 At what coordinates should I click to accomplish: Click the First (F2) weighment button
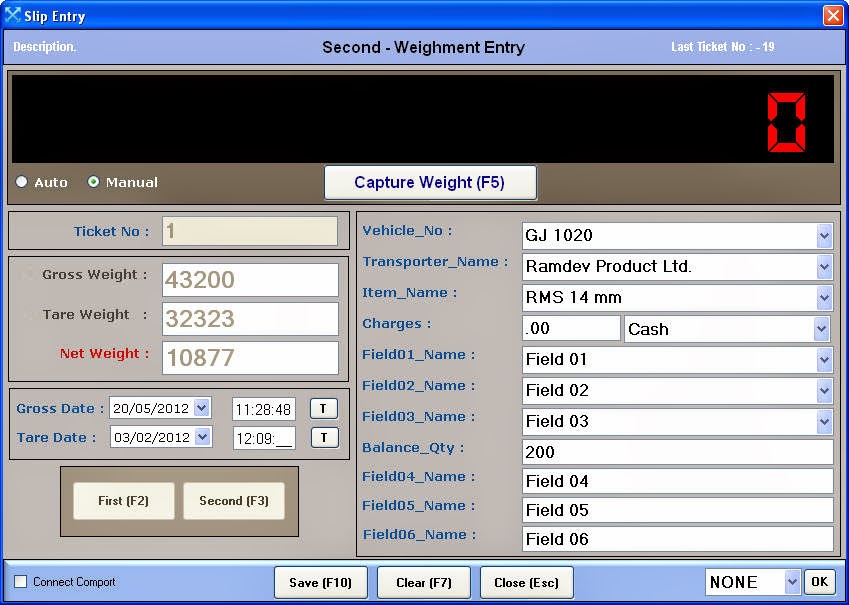coord(123,501)
